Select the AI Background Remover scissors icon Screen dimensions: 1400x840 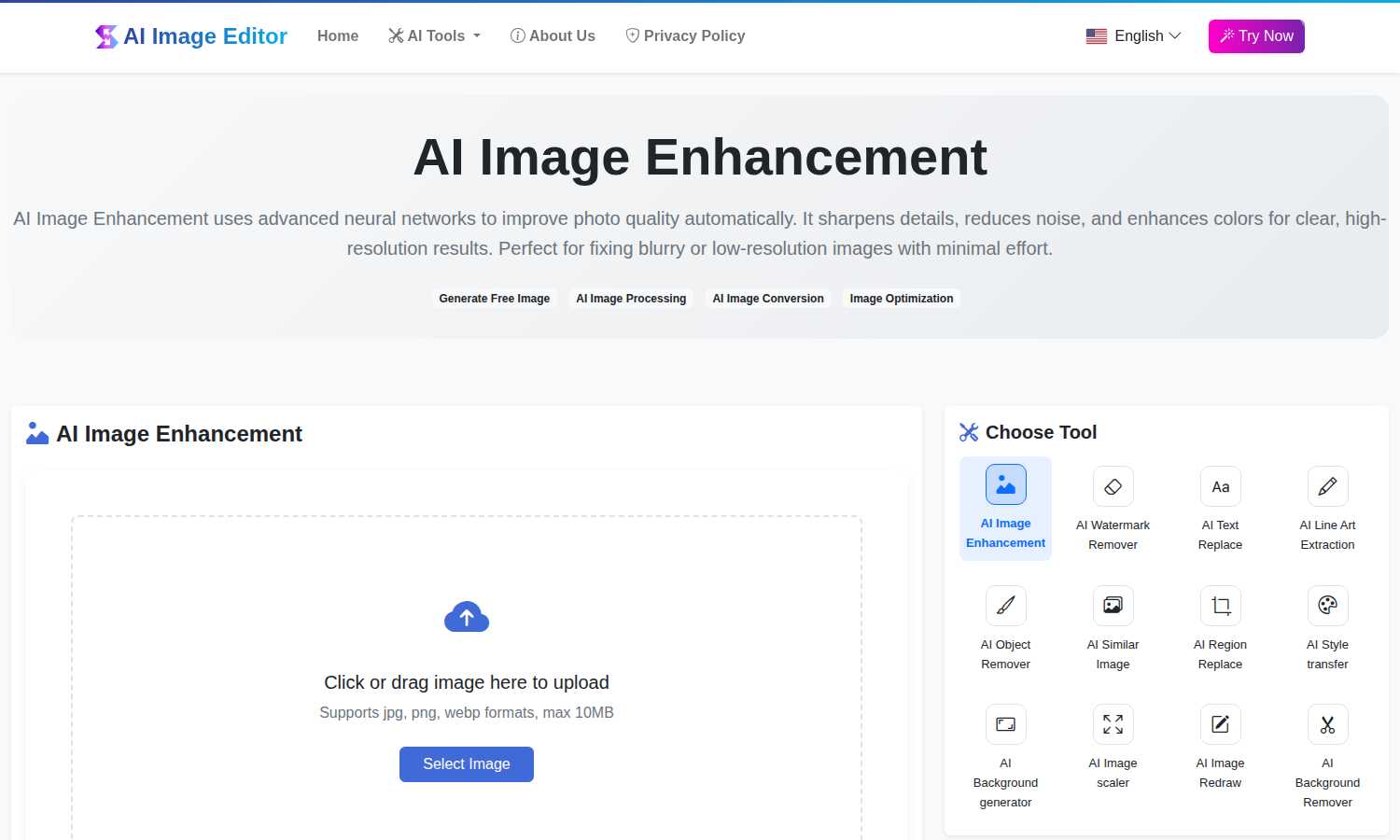coord(1327,724)
